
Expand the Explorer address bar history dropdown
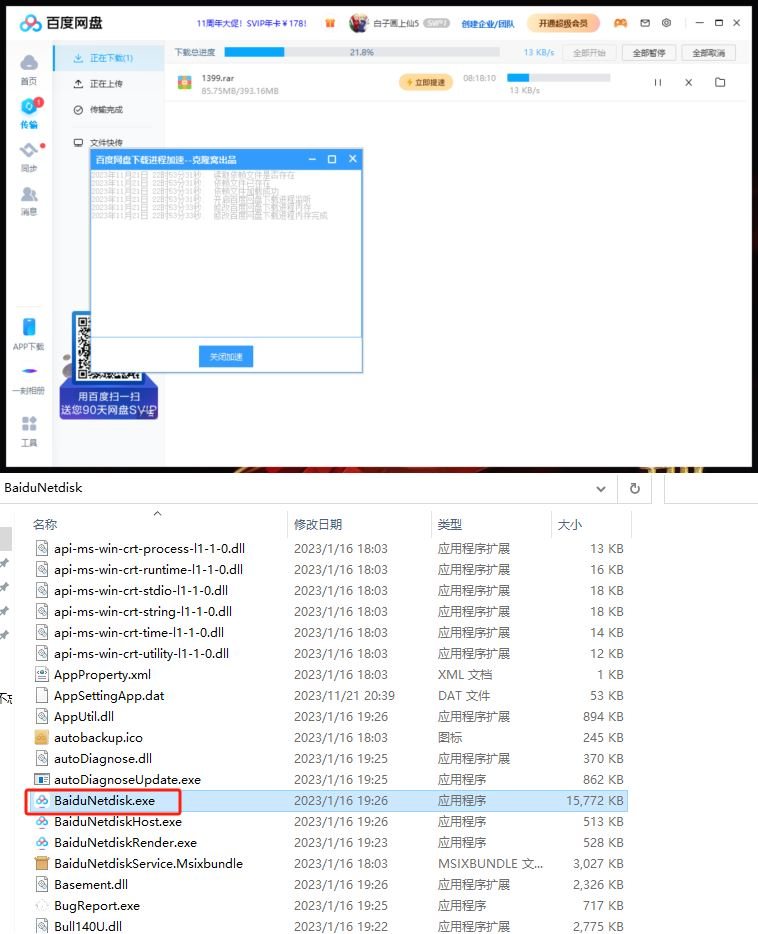click(x=601, y=488)
